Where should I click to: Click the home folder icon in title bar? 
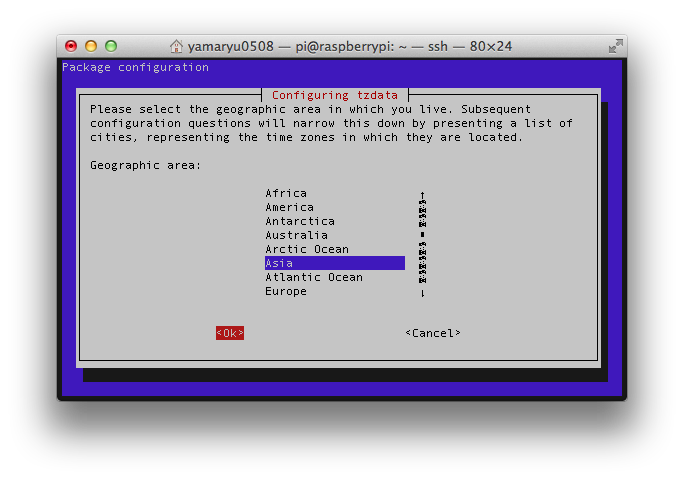coord(176,46)
